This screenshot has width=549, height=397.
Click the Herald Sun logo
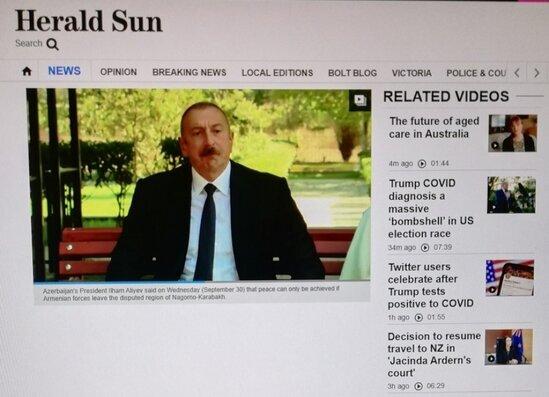click(x=89, y=21)
